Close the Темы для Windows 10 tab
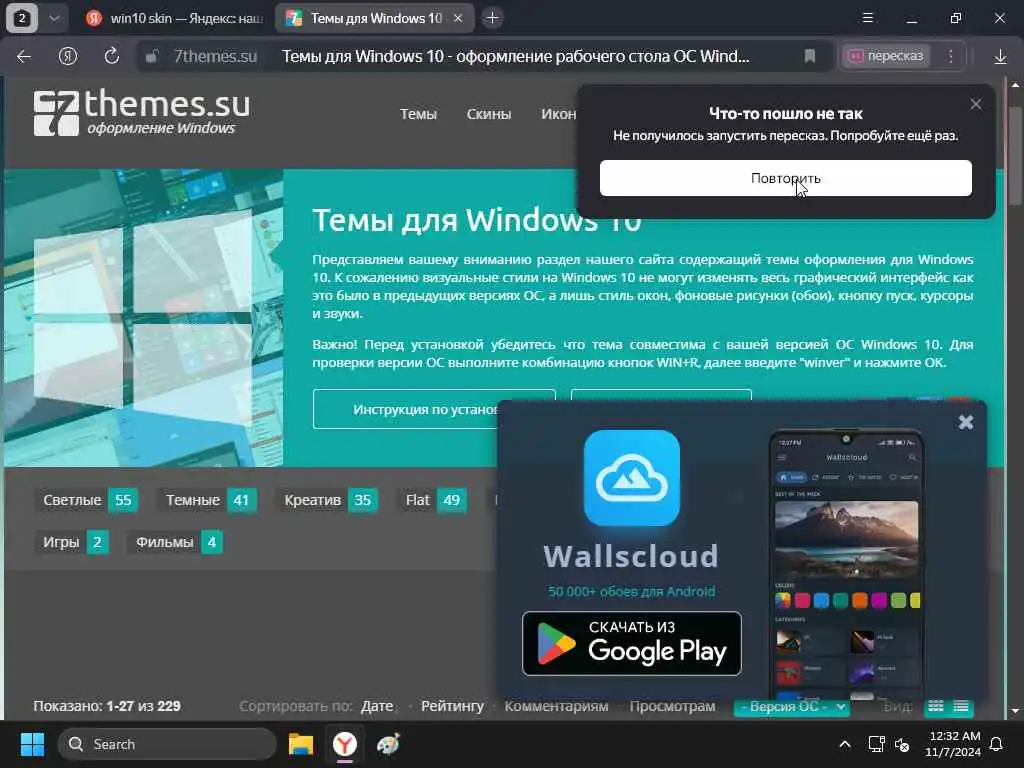 point(458,18)
